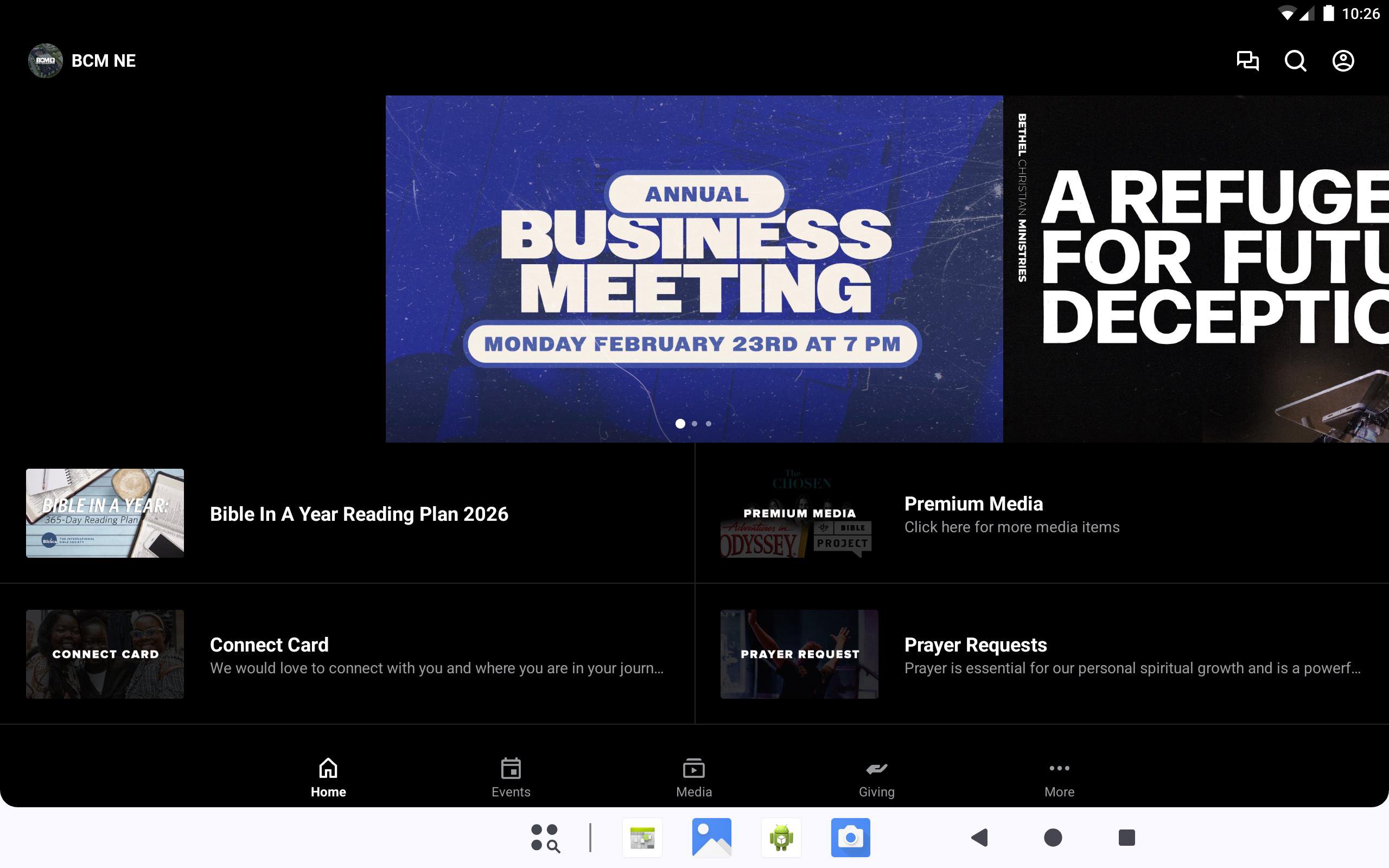1389x868 pixels.
Task: Open Premium Media item
Action: tap(973, 514)
